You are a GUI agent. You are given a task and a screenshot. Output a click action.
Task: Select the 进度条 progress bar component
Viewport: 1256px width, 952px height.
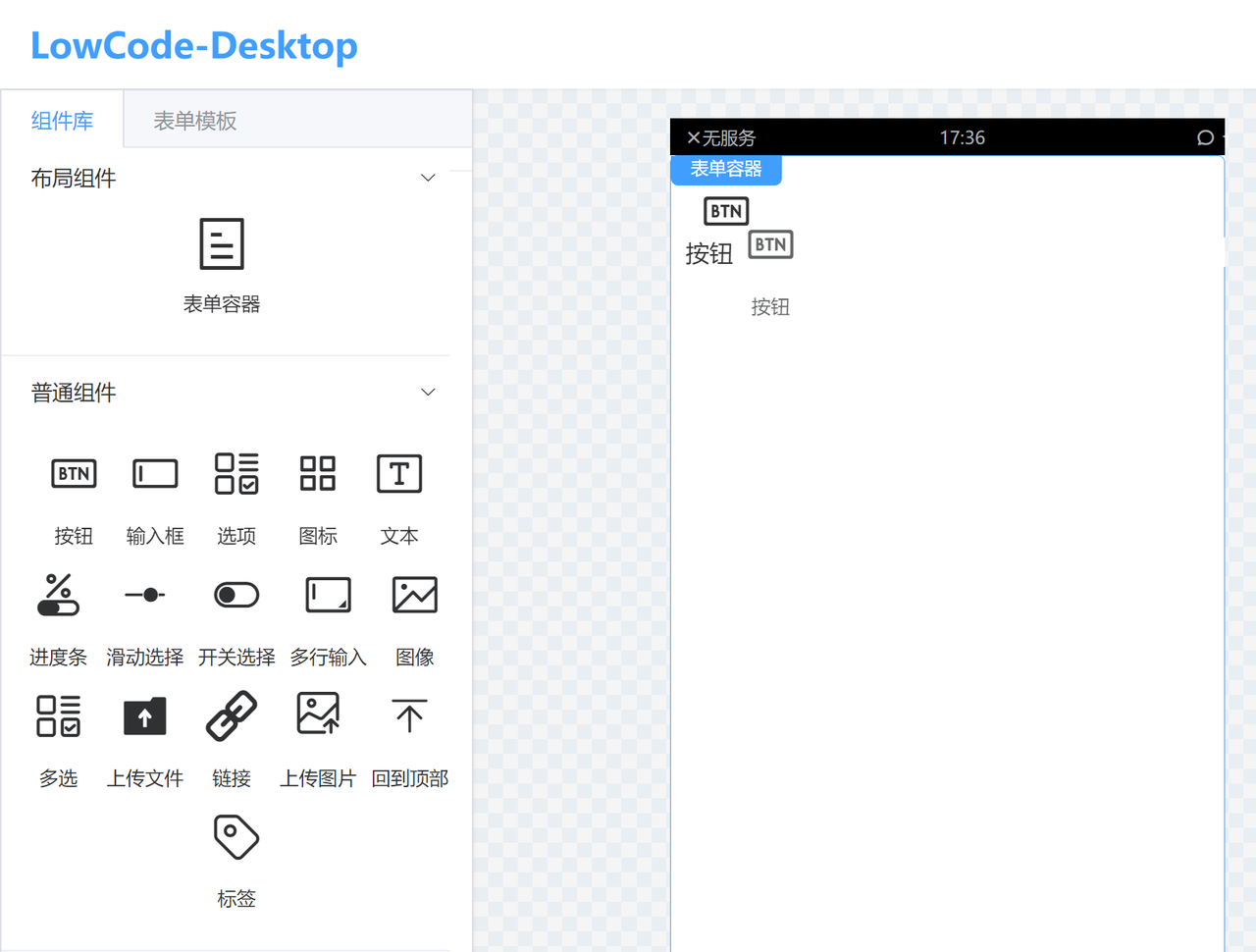(58, 618)
